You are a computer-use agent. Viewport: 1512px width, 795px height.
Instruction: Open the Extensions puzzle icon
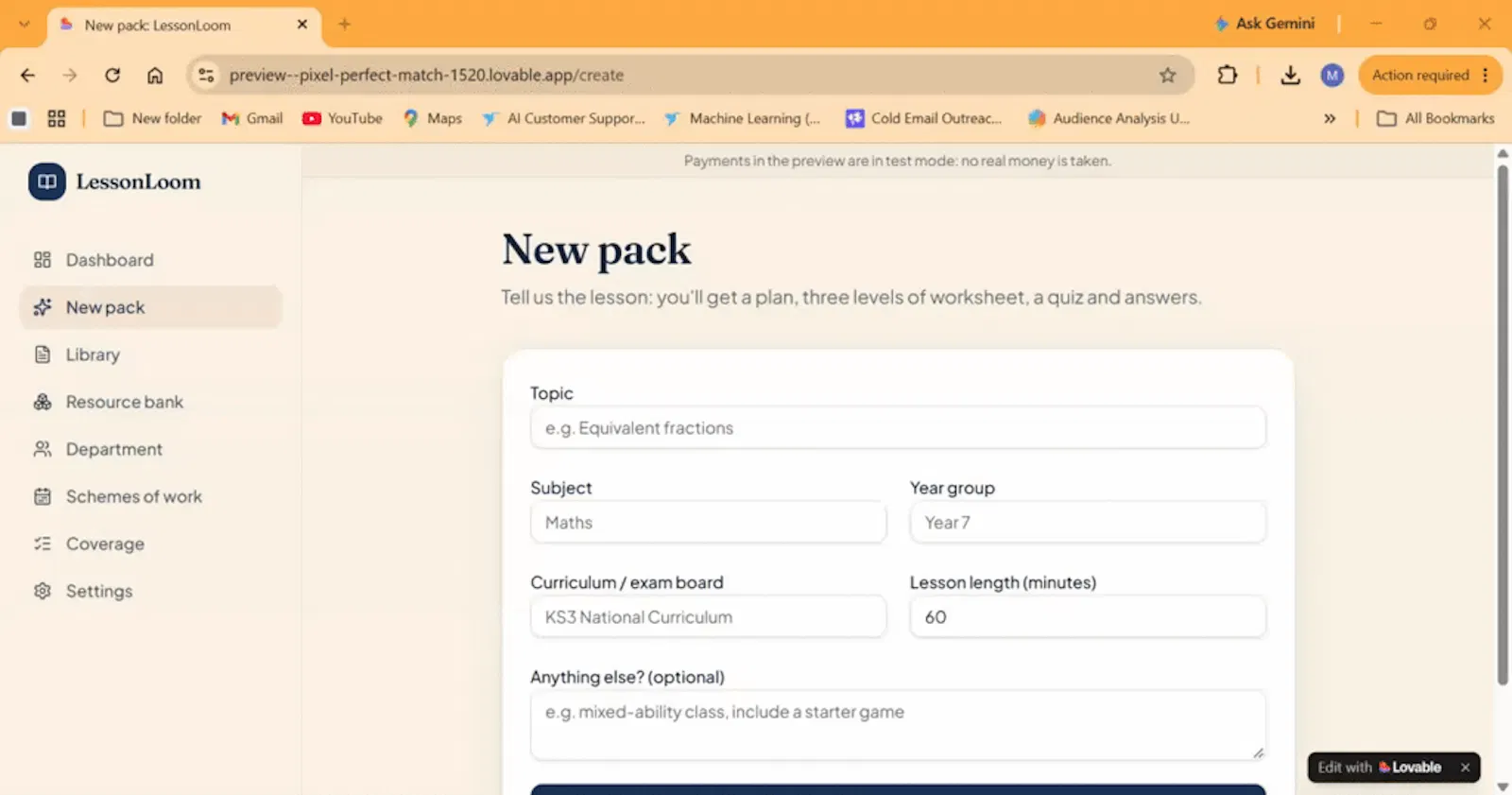1228,75
